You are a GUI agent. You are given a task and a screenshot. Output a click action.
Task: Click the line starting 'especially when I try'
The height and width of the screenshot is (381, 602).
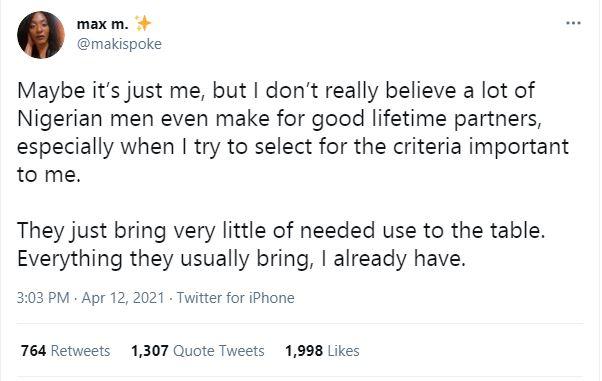pos(293,147)
